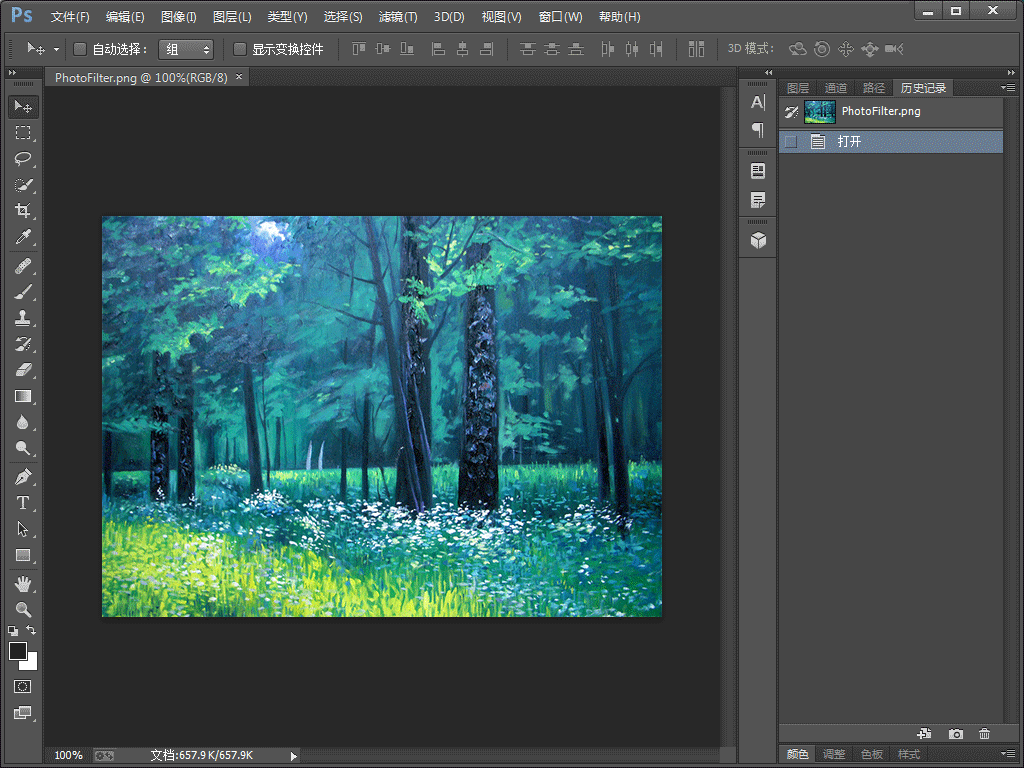Select the 打开 history state
This screenshot has width=1024, height=768.
(891, 142)
